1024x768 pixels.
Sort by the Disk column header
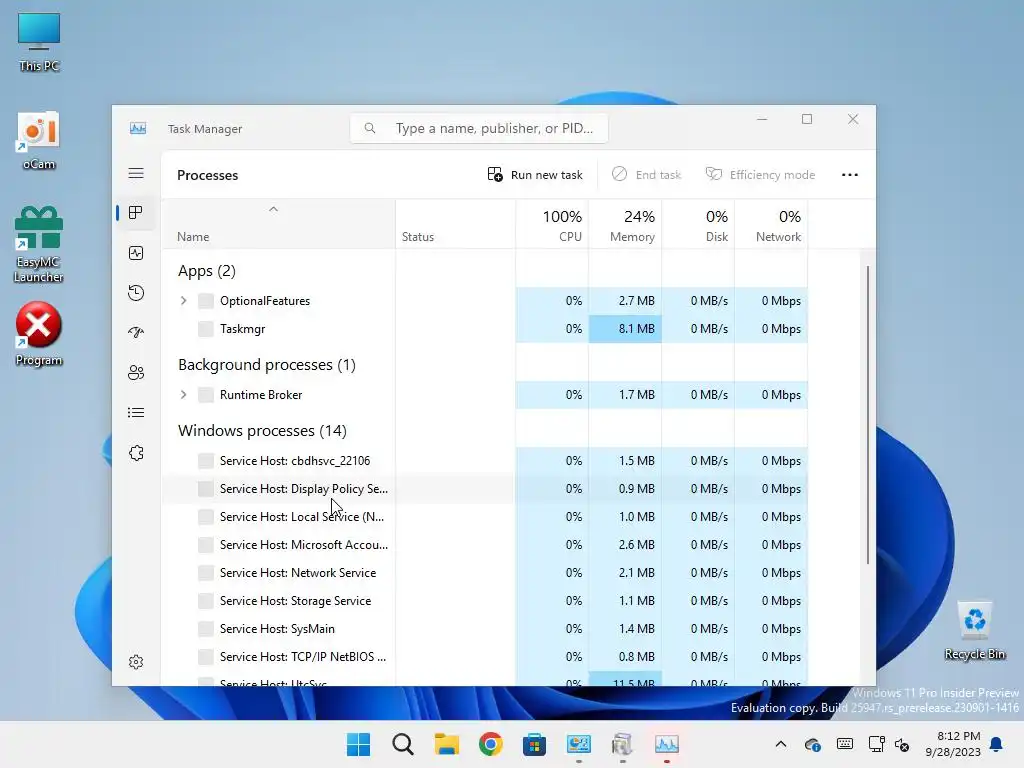698,225
